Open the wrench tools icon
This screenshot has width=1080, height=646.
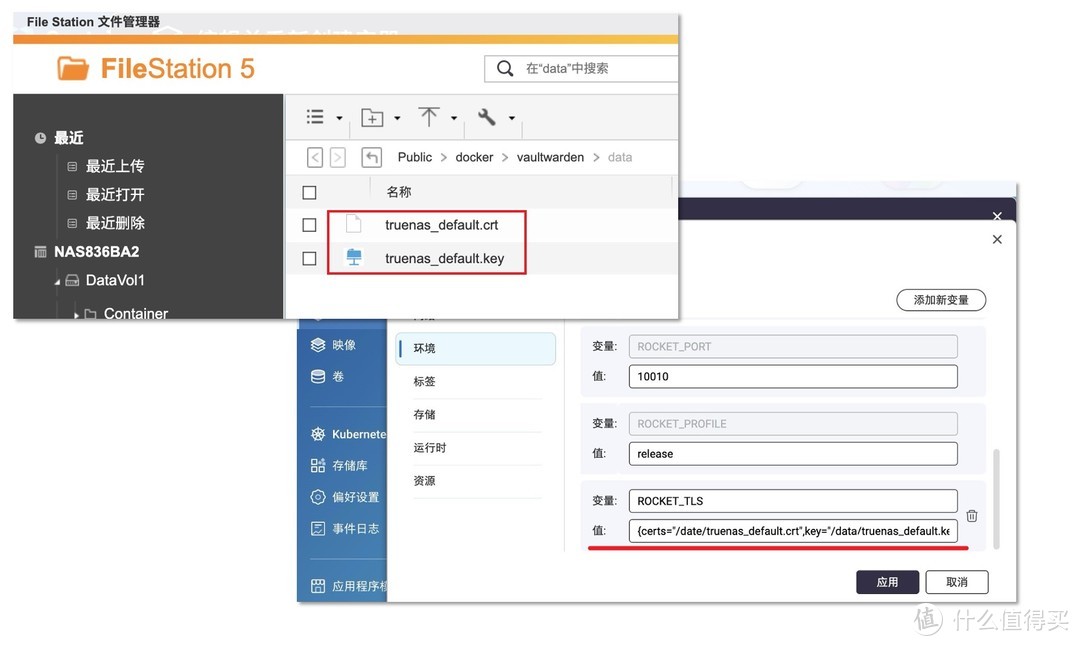[x=487, y=117]
